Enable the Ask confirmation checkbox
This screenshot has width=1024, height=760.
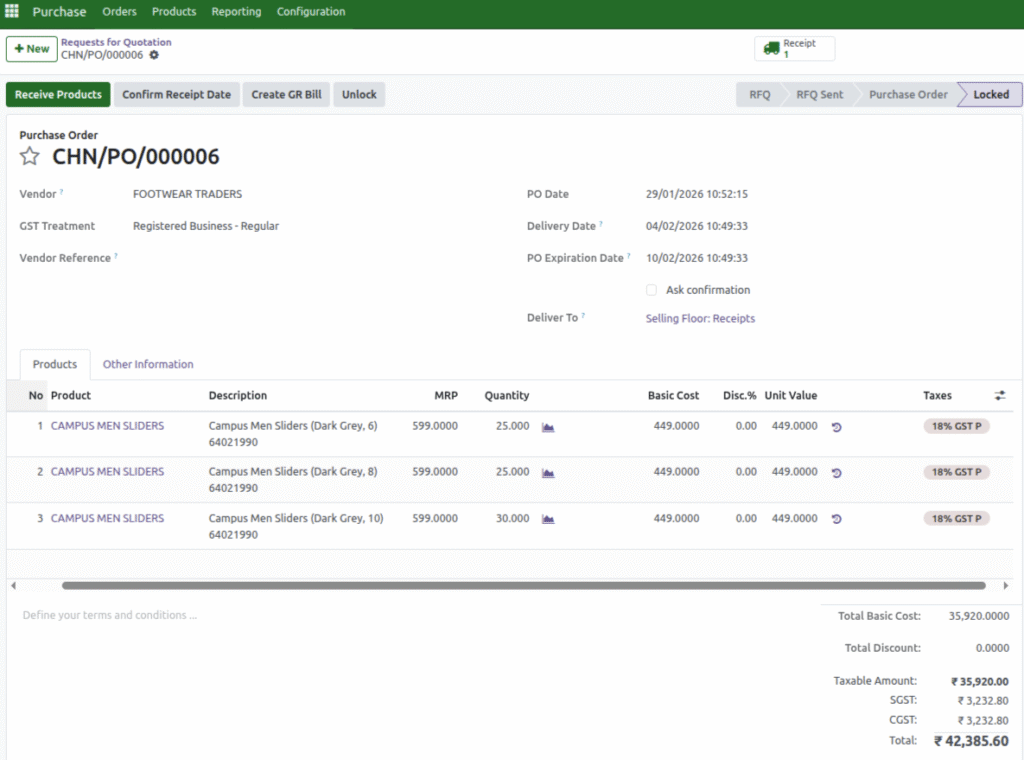point(651,289)
